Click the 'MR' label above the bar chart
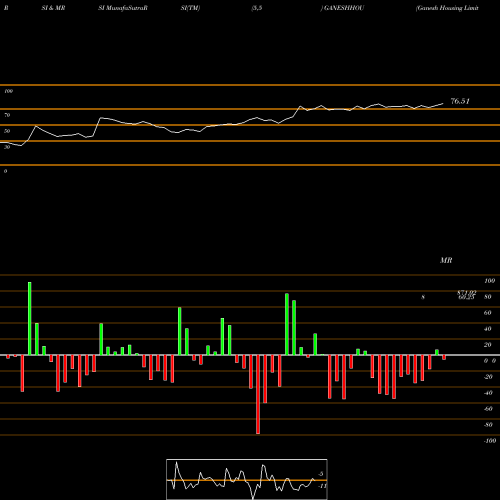The width and height of the screenshot is (500, 500). click(446, 260)
